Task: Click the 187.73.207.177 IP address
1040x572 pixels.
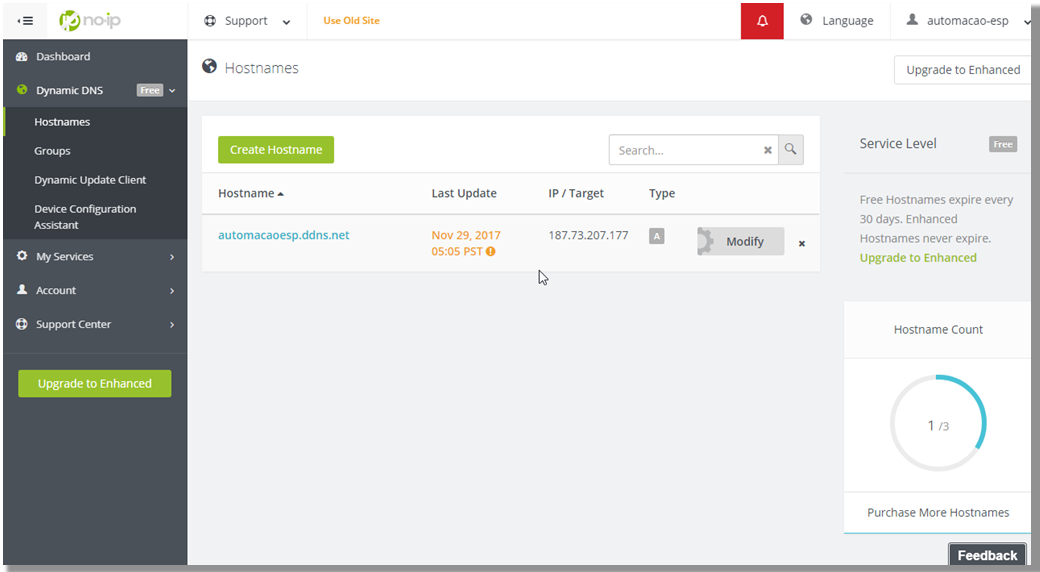Action: point(588,235)
